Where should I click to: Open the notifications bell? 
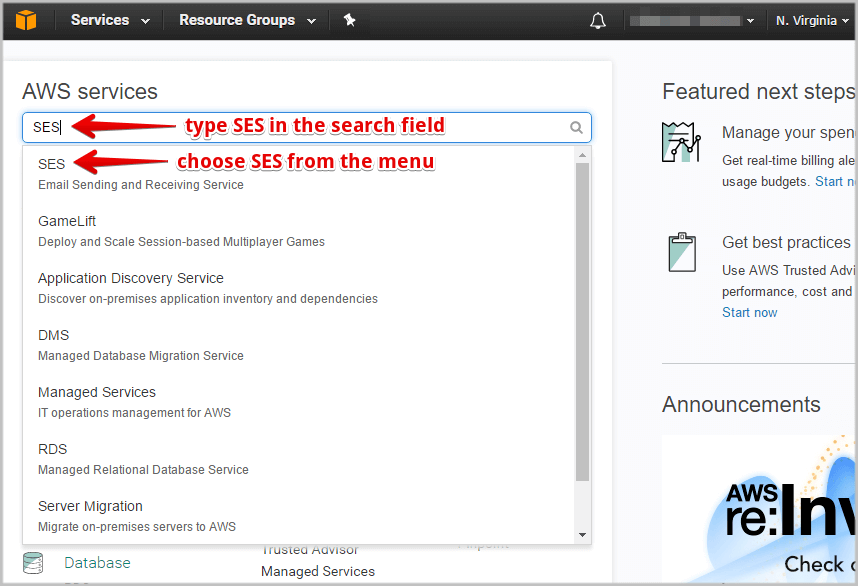597,20
